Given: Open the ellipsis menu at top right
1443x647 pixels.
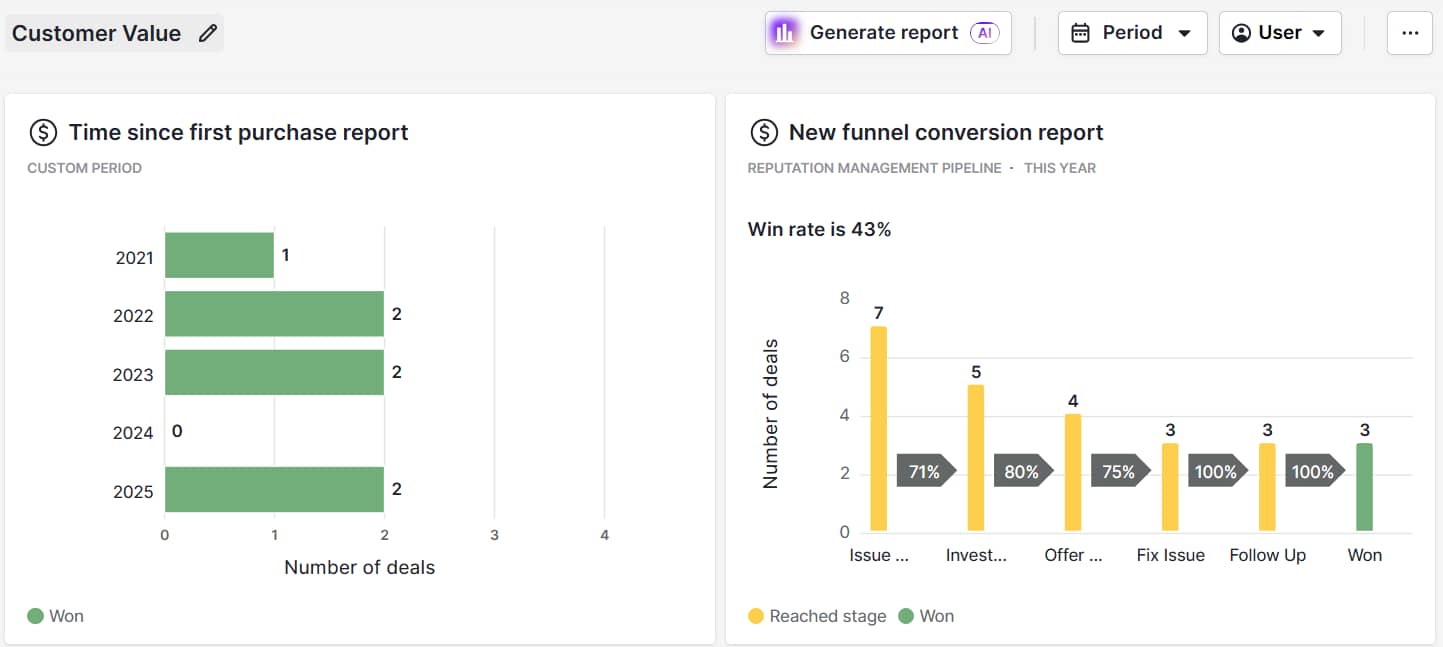Looking at the screenshot, I should click(1409, 34).
